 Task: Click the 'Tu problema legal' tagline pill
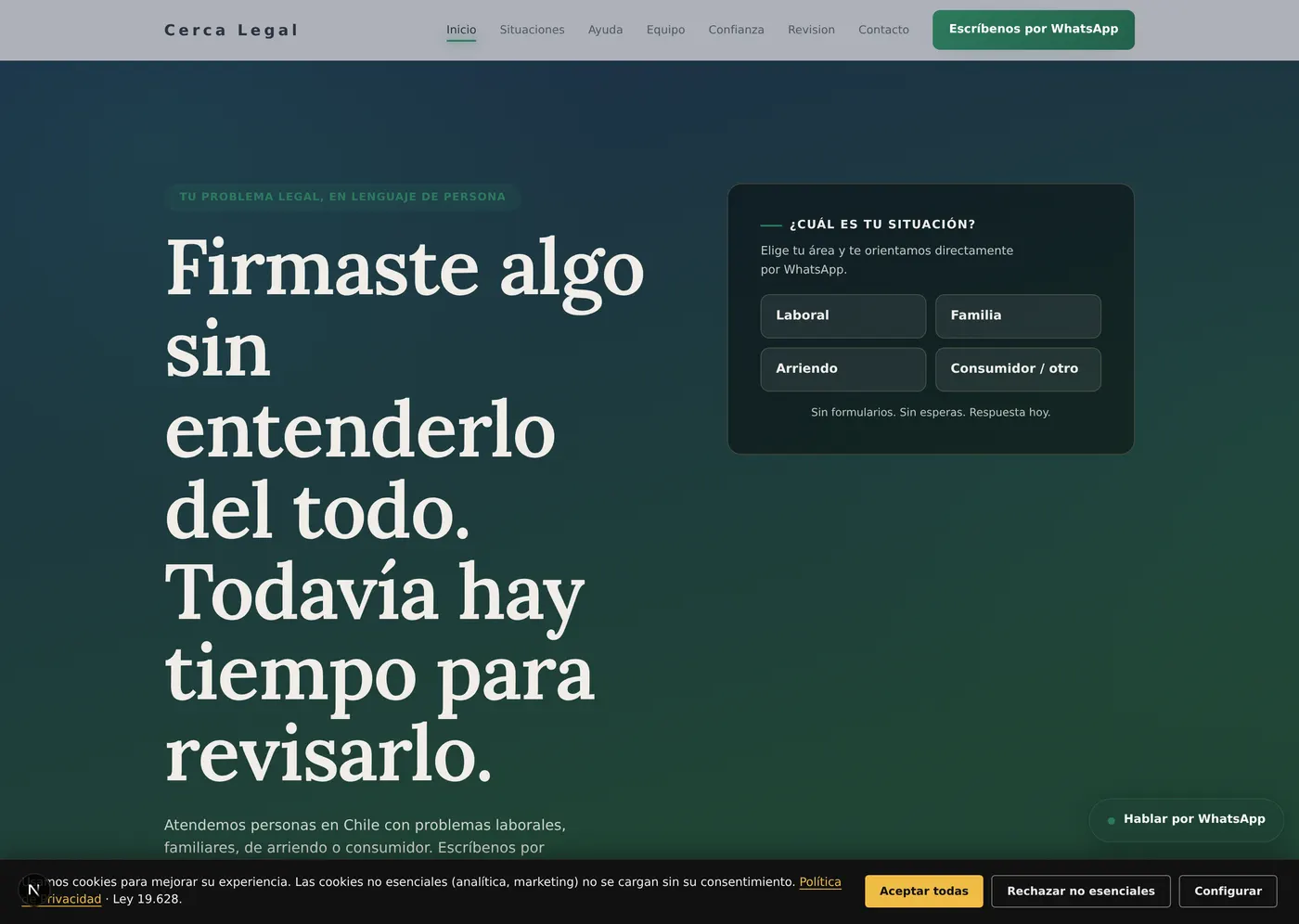click(342, 197)
